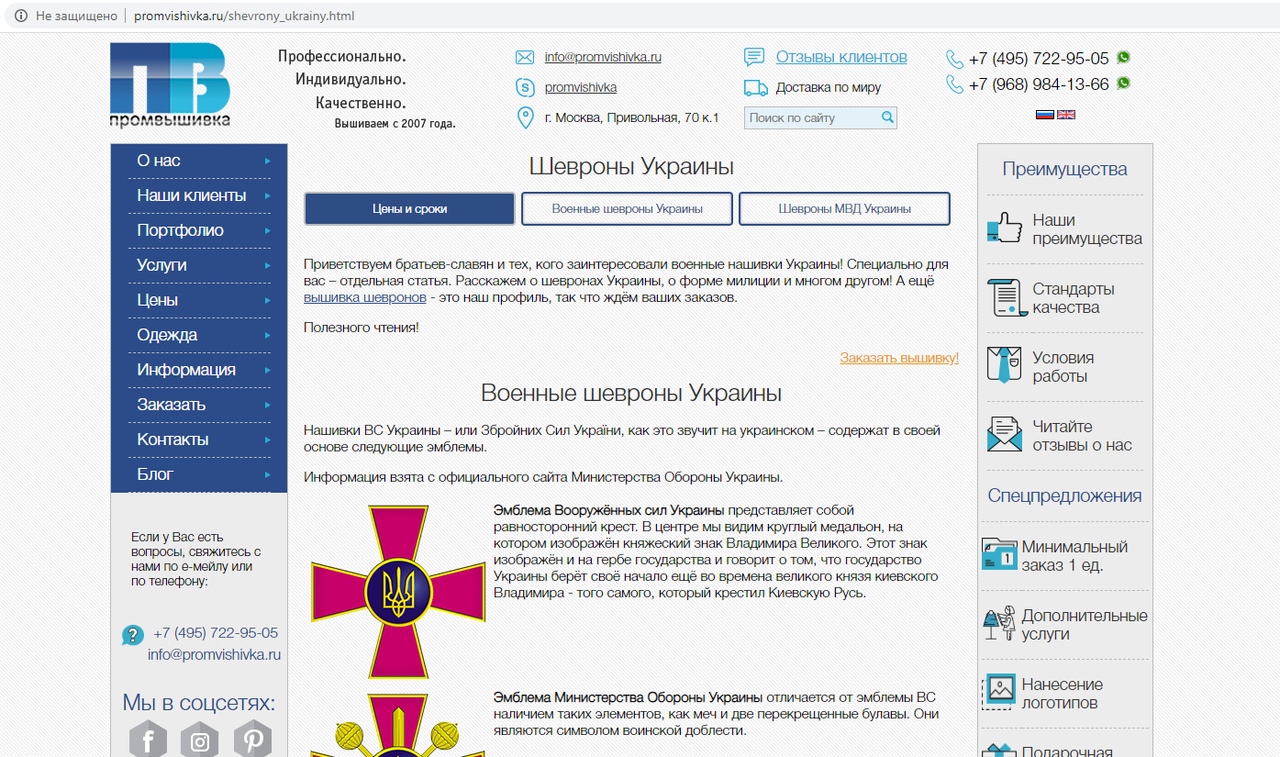
Task: Click site info icon in address bar
Action: click(x=21, y=16)
